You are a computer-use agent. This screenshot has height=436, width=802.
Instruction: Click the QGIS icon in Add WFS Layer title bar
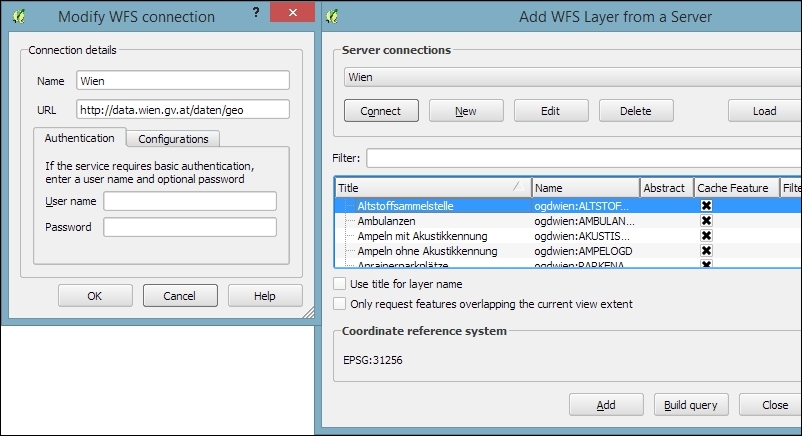(332, 16)
